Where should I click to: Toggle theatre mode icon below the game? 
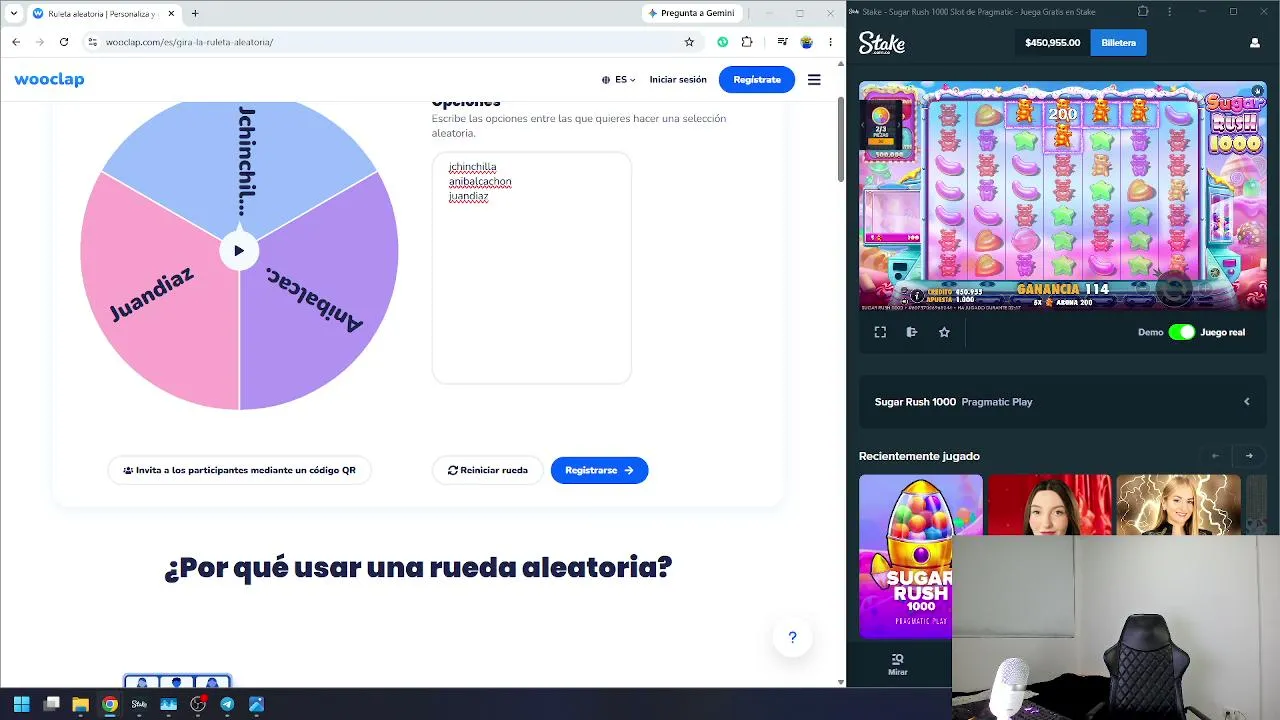click(912, 332)
